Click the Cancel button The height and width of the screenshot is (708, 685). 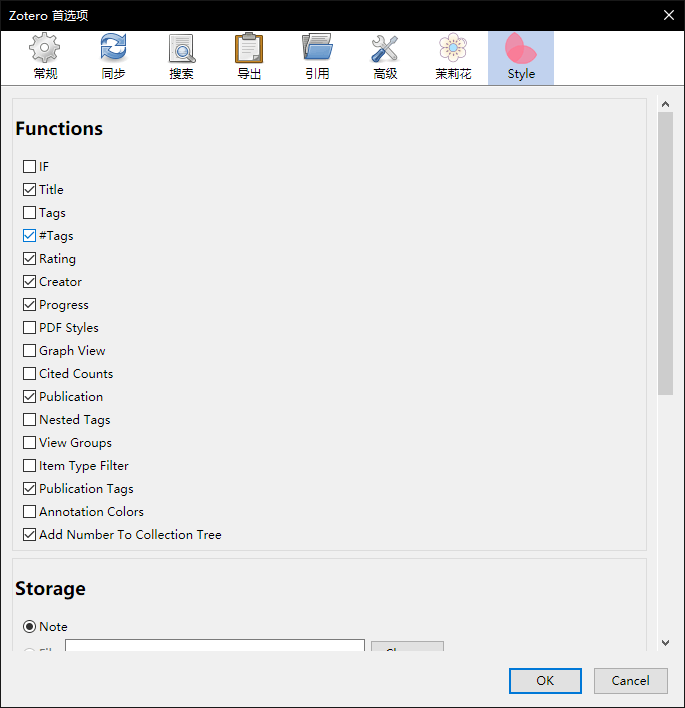[x=630, y=680]
